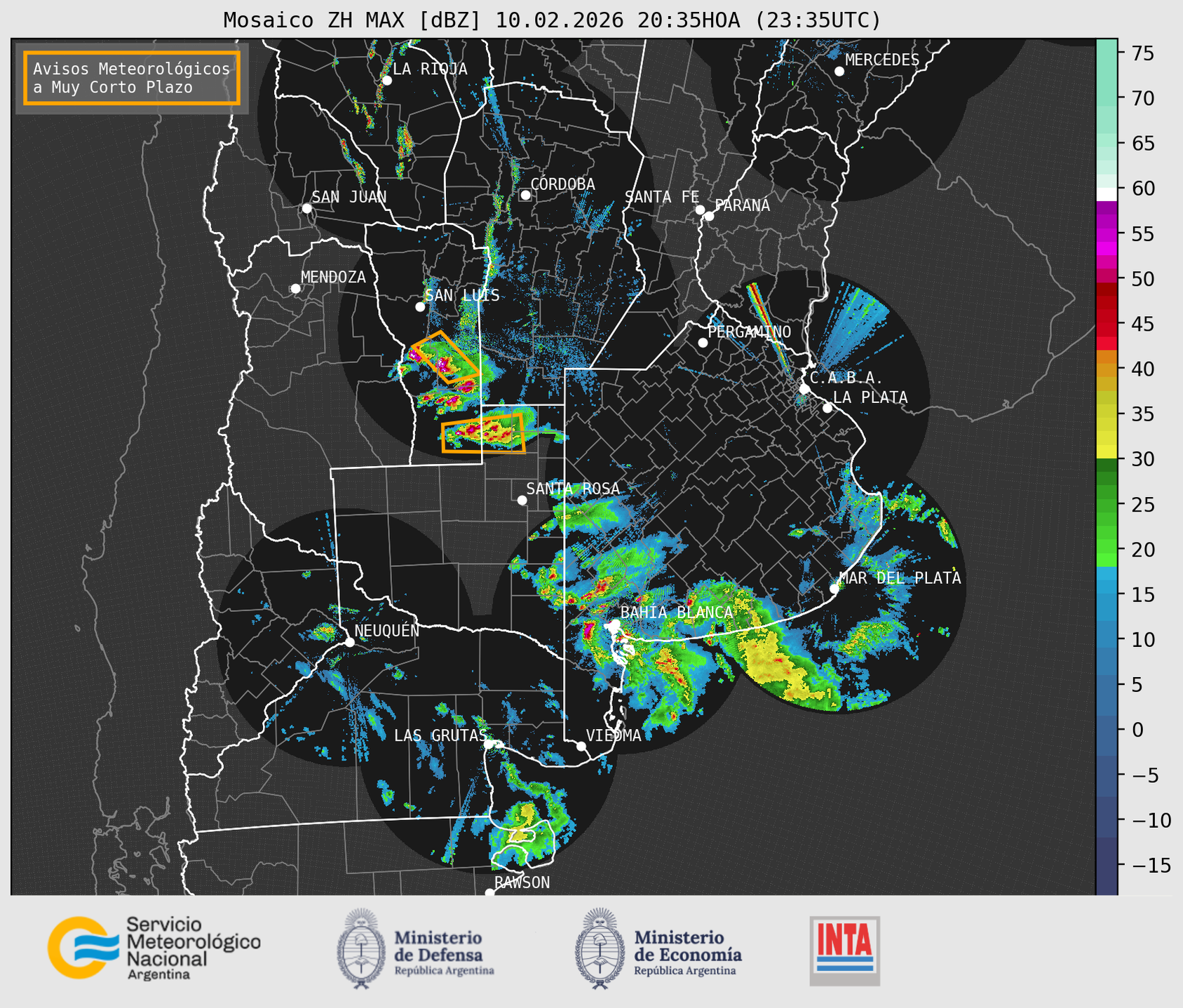
Task: Click the Córdoba city marker dot
Action: click(525, 195)
